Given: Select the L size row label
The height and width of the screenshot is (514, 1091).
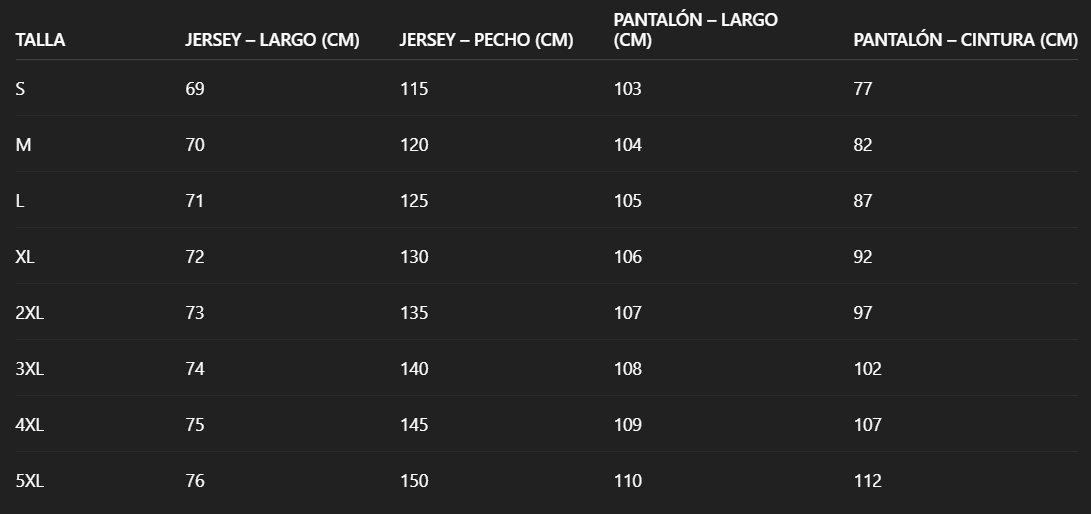Looking at the screenshot, I should coord(20,201).
